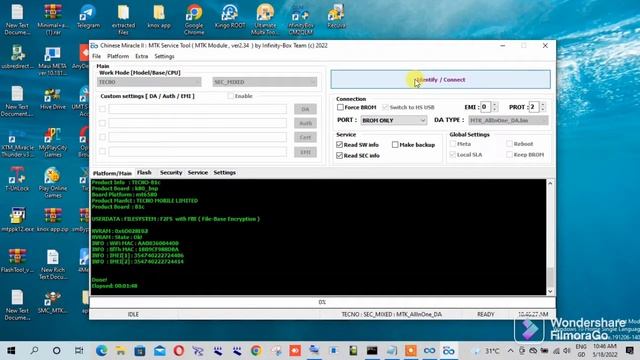Decrease the EMI value with the down arrow

[495, 110]
